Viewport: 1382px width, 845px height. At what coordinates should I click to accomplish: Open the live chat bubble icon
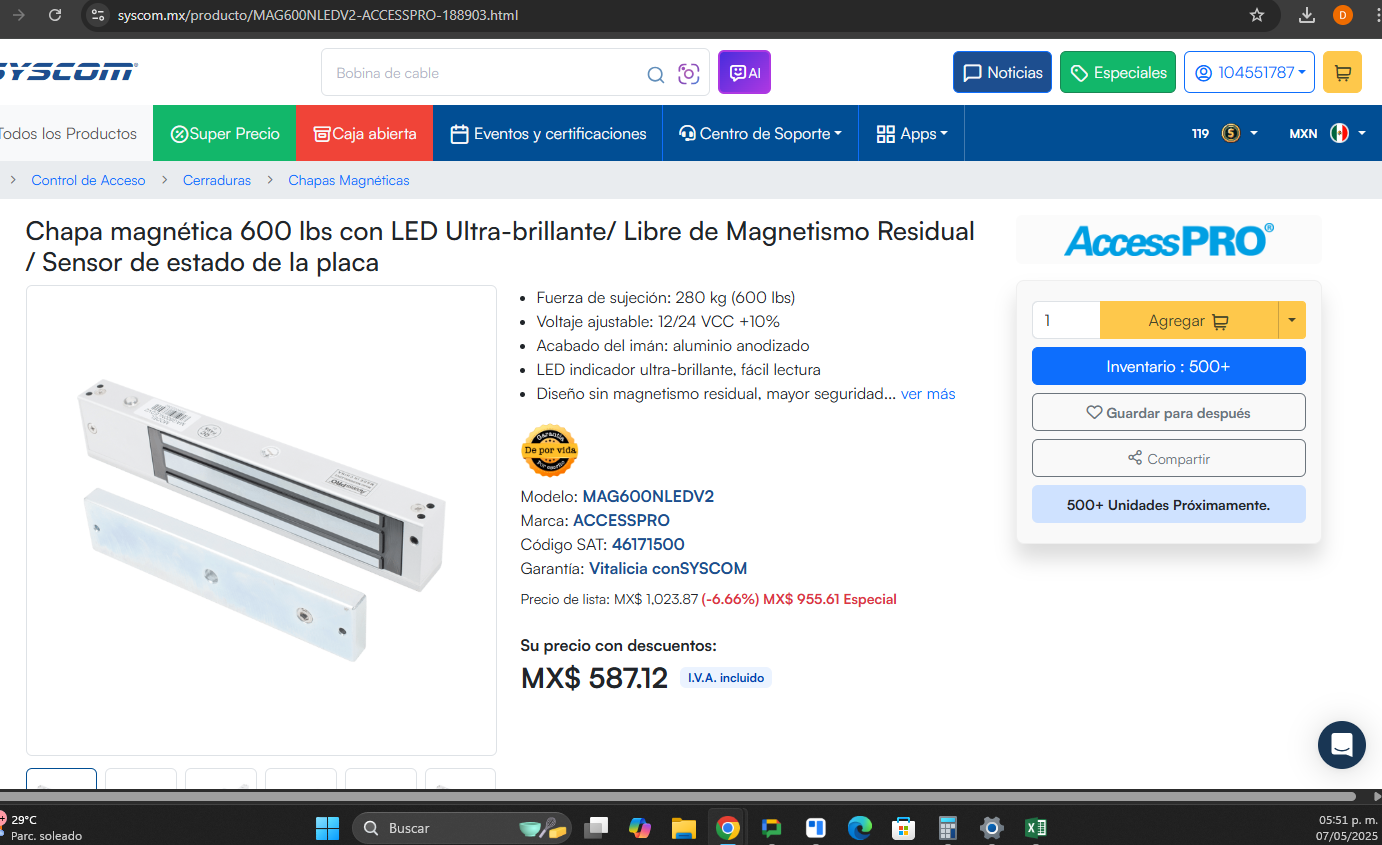[x=1341, y=745]
